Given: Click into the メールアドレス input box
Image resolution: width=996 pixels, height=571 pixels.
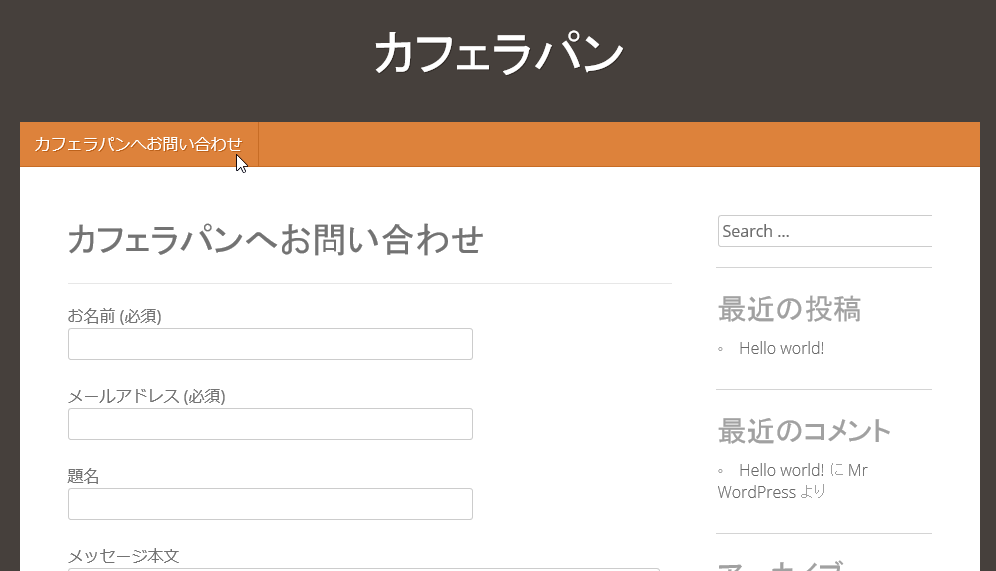Looking at the screenshot, I should coord(270,424).
